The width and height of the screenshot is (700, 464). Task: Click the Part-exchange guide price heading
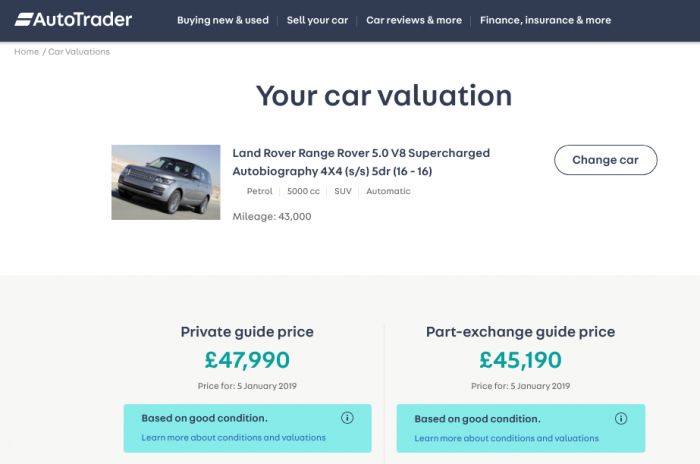pyautogui.click(x=521, y=332)
